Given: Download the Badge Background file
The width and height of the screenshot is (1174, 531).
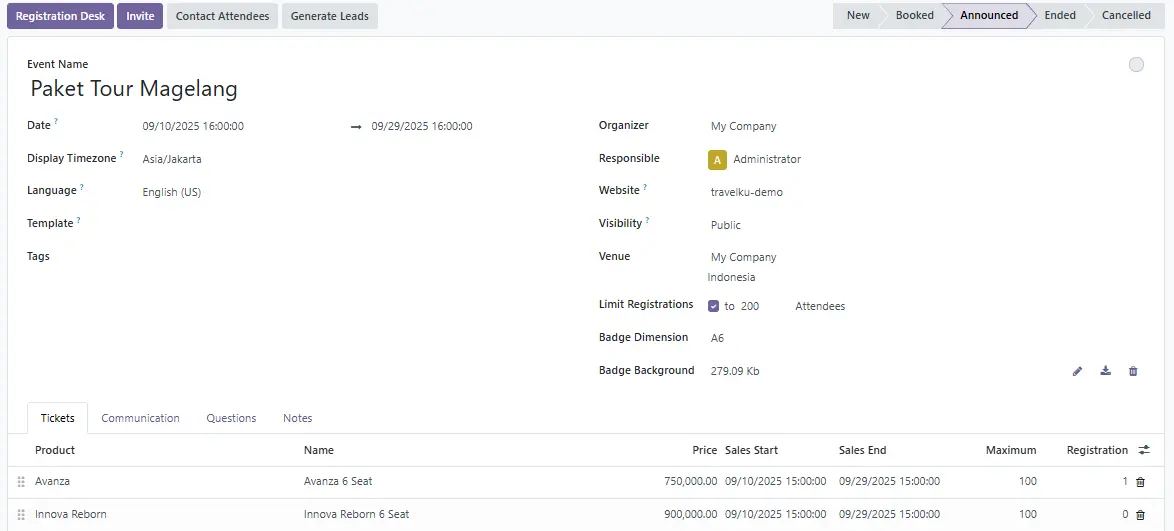Looking at the screenshot, I should [1105, 371].
